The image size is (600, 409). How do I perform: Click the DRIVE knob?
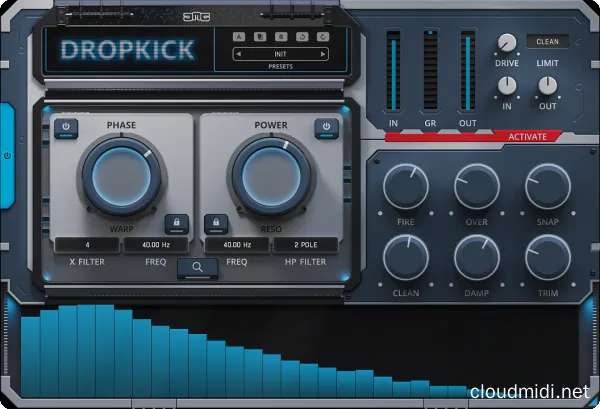508,43
